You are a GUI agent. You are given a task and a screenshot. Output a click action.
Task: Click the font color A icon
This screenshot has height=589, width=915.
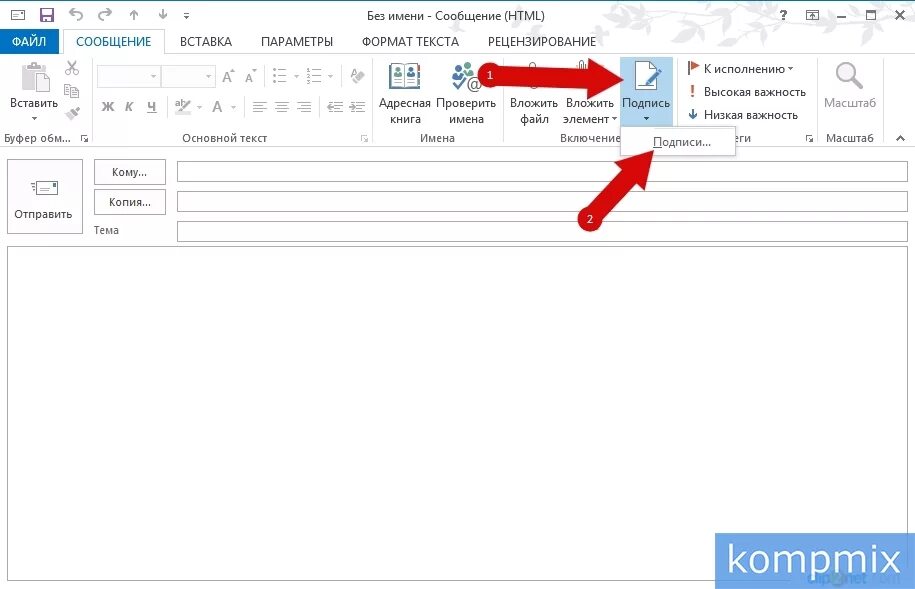[217, 106]
